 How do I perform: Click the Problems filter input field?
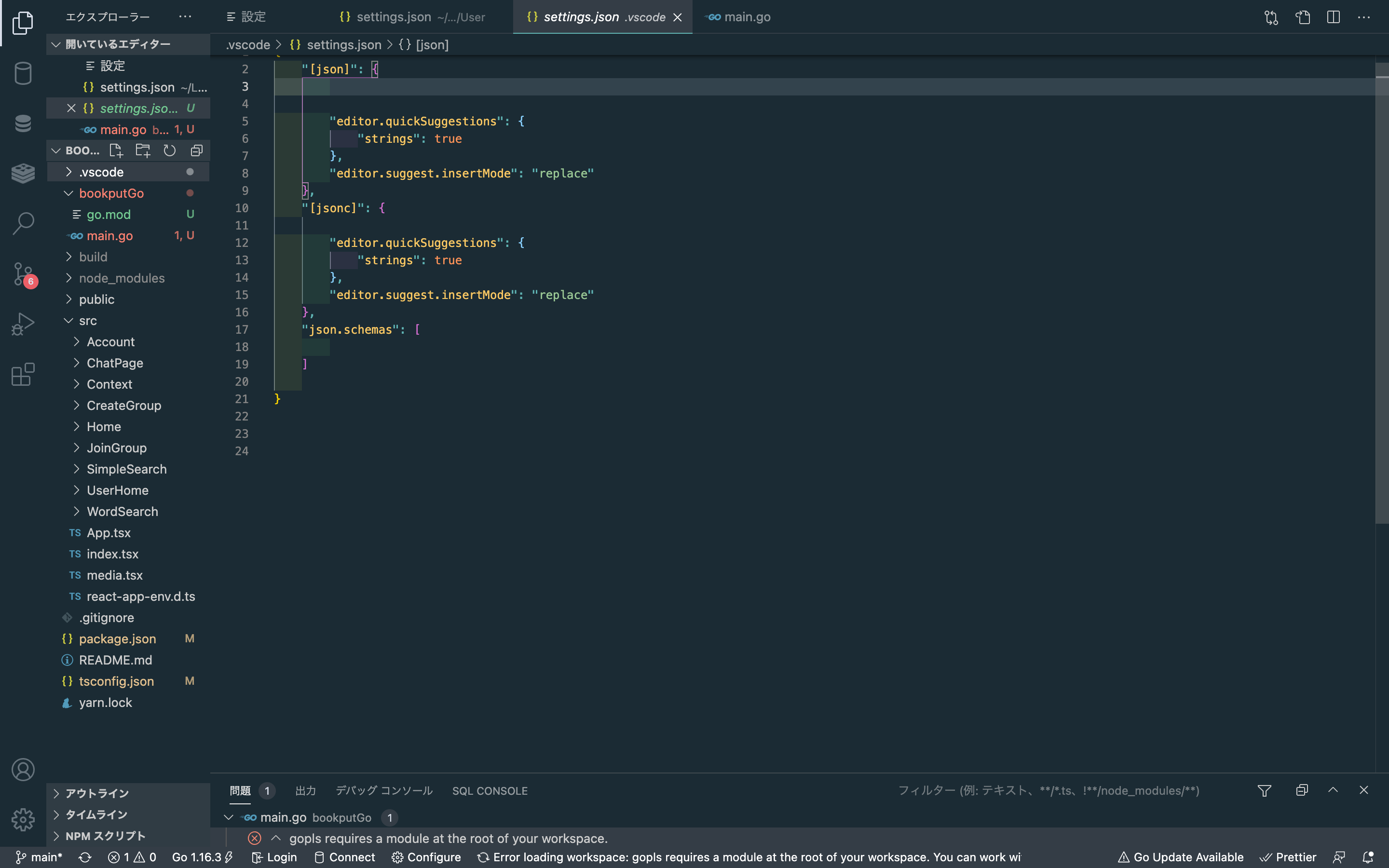[1068, 790]
